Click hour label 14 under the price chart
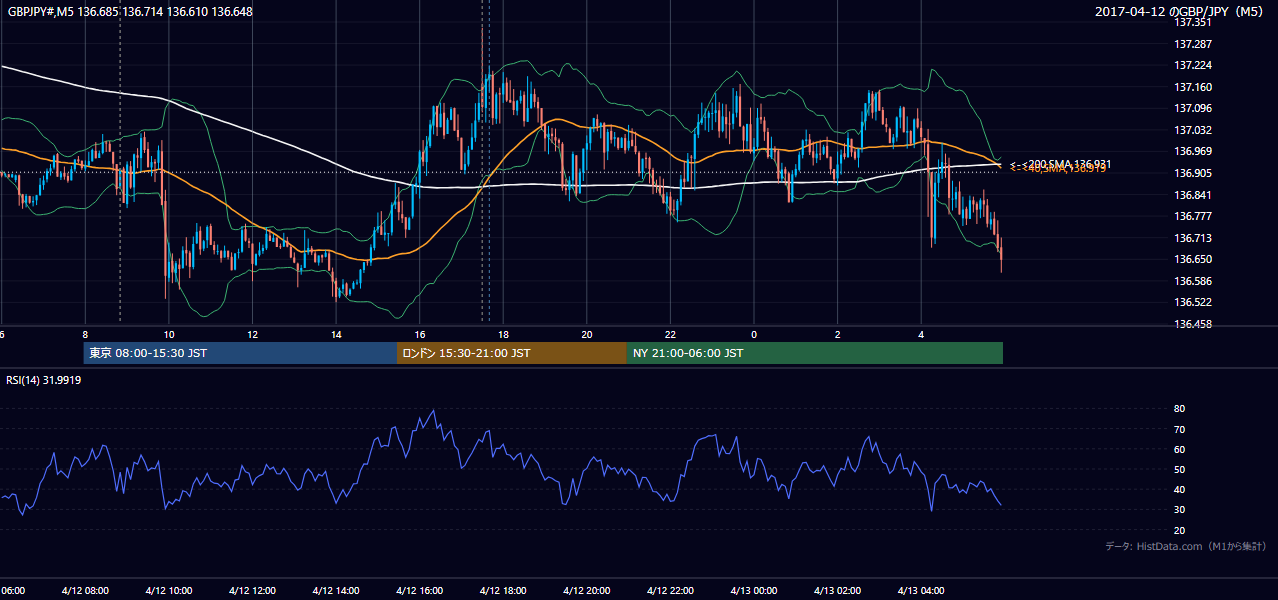Image resolution: width=1278 pixels, height=600 pixels. click(x=336, y=334)
